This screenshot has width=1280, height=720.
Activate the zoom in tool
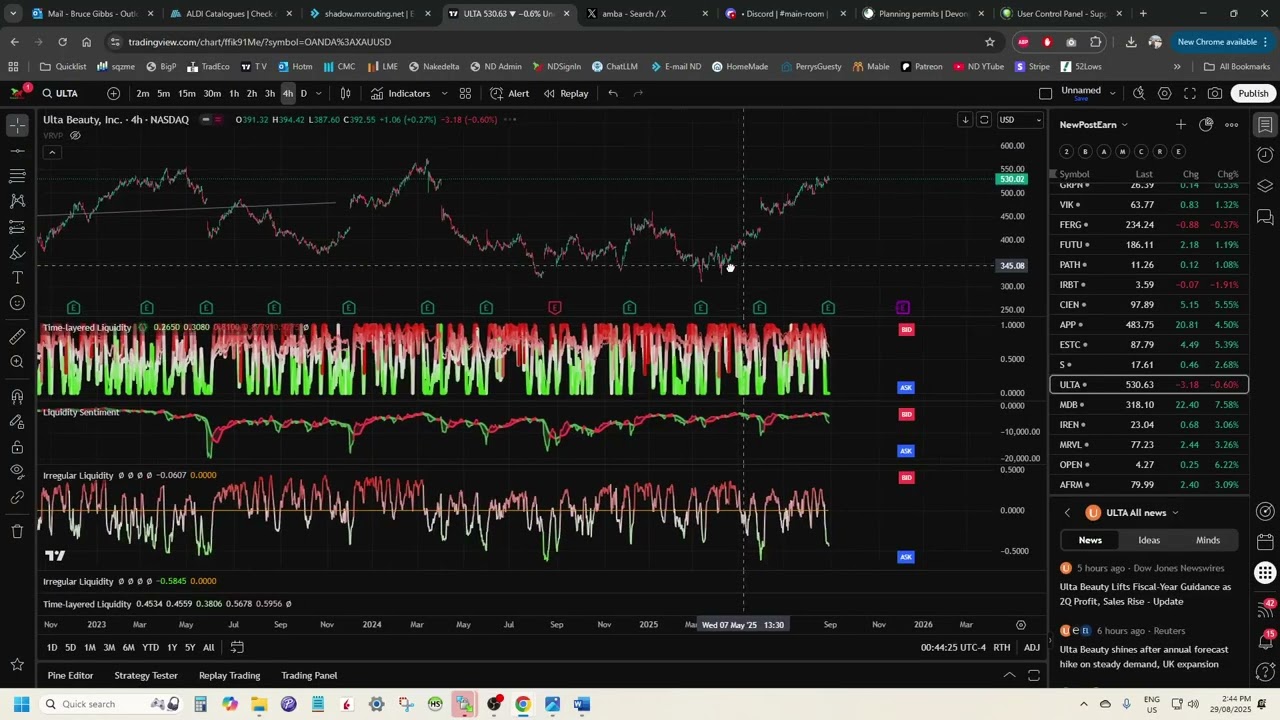coord(17,362)
